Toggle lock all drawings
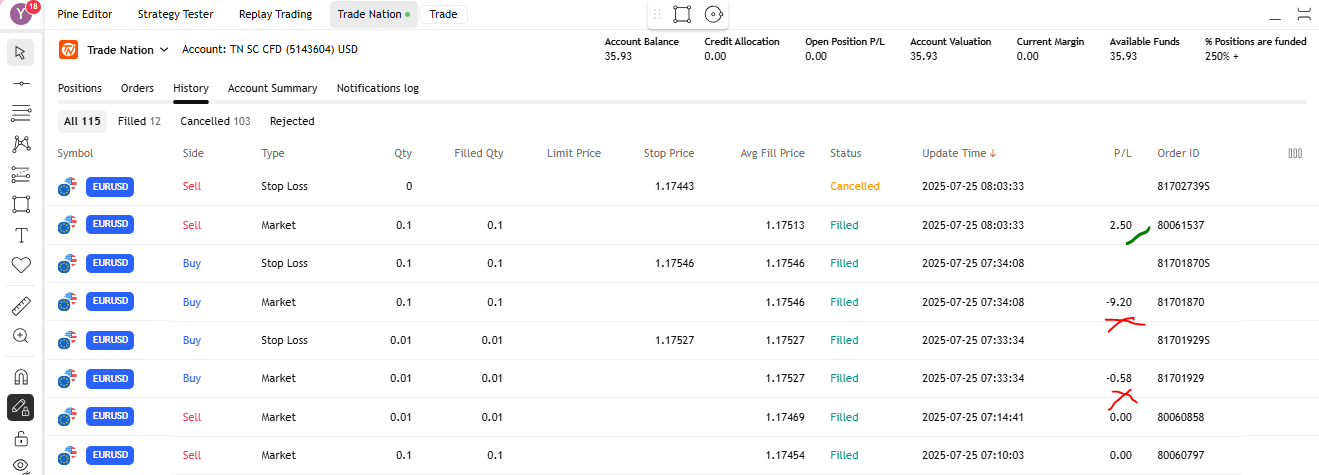Screen dimensions: 1319x475 pyautogui.click(x=20, y=438)
